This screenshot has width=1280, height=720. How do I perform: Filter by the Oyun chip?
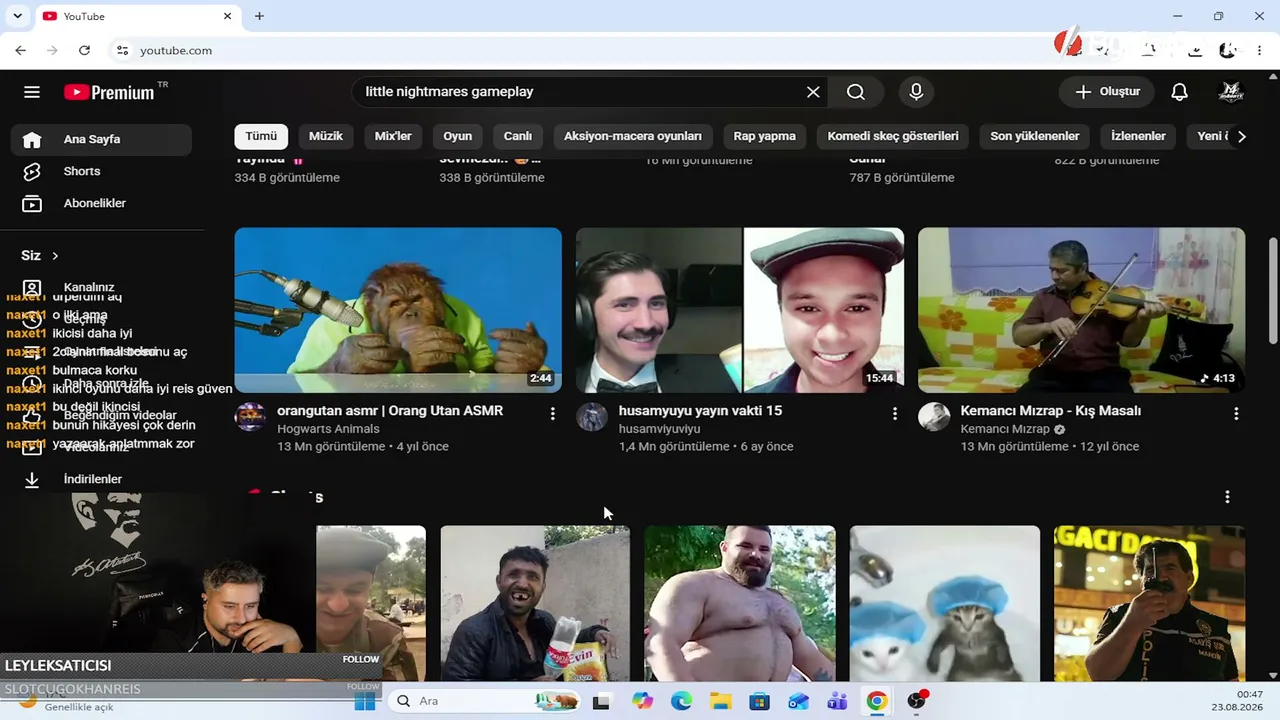pyautogui.click(x=458, y=136)
